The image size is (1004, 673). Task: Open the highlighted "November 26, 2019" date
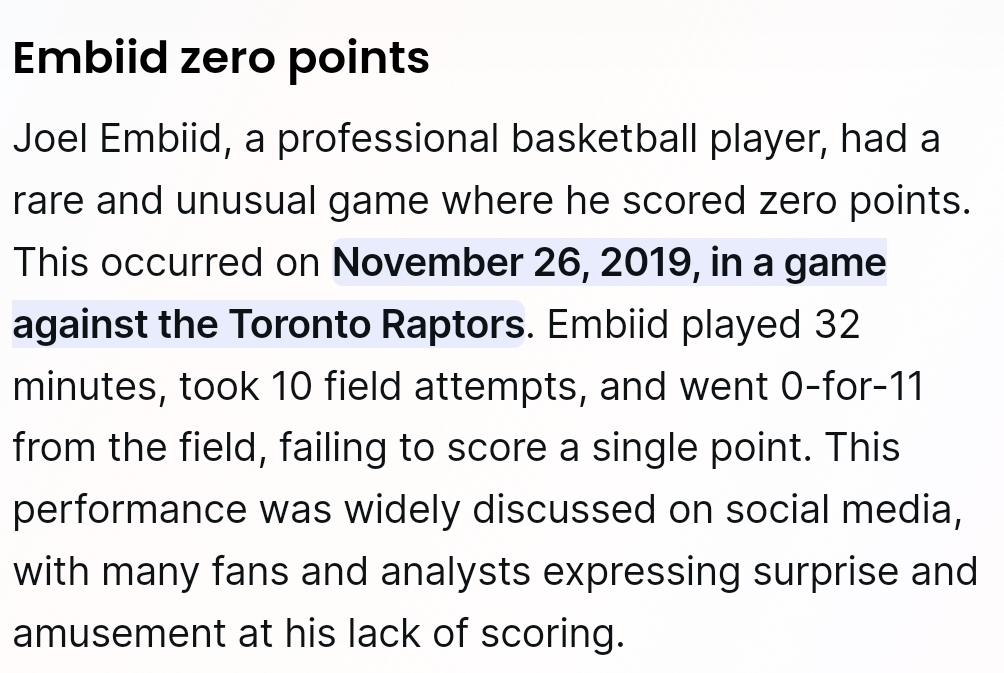pyautogui.click(x=509, y=263)
